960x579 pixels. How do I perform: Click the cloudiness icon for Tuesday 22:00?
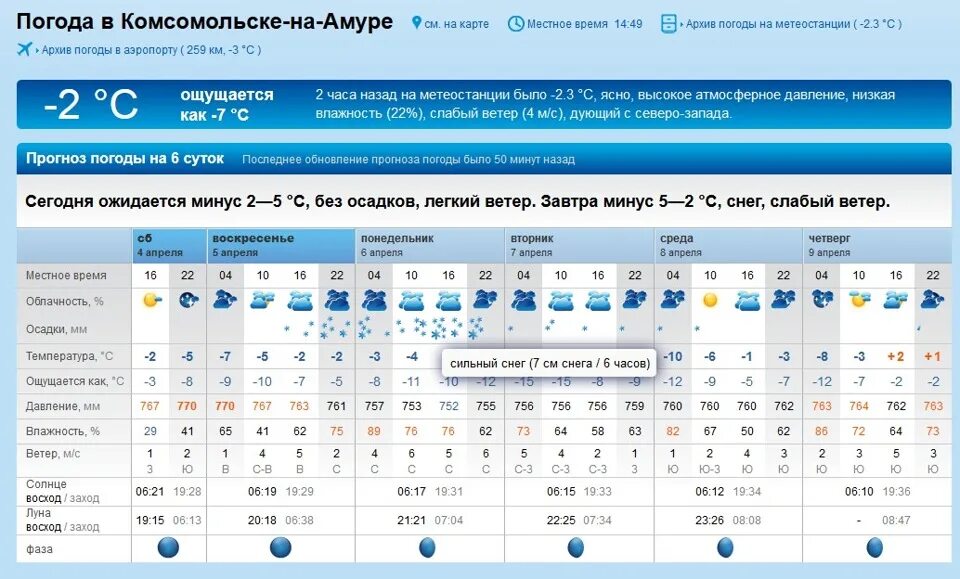[635, 300]
